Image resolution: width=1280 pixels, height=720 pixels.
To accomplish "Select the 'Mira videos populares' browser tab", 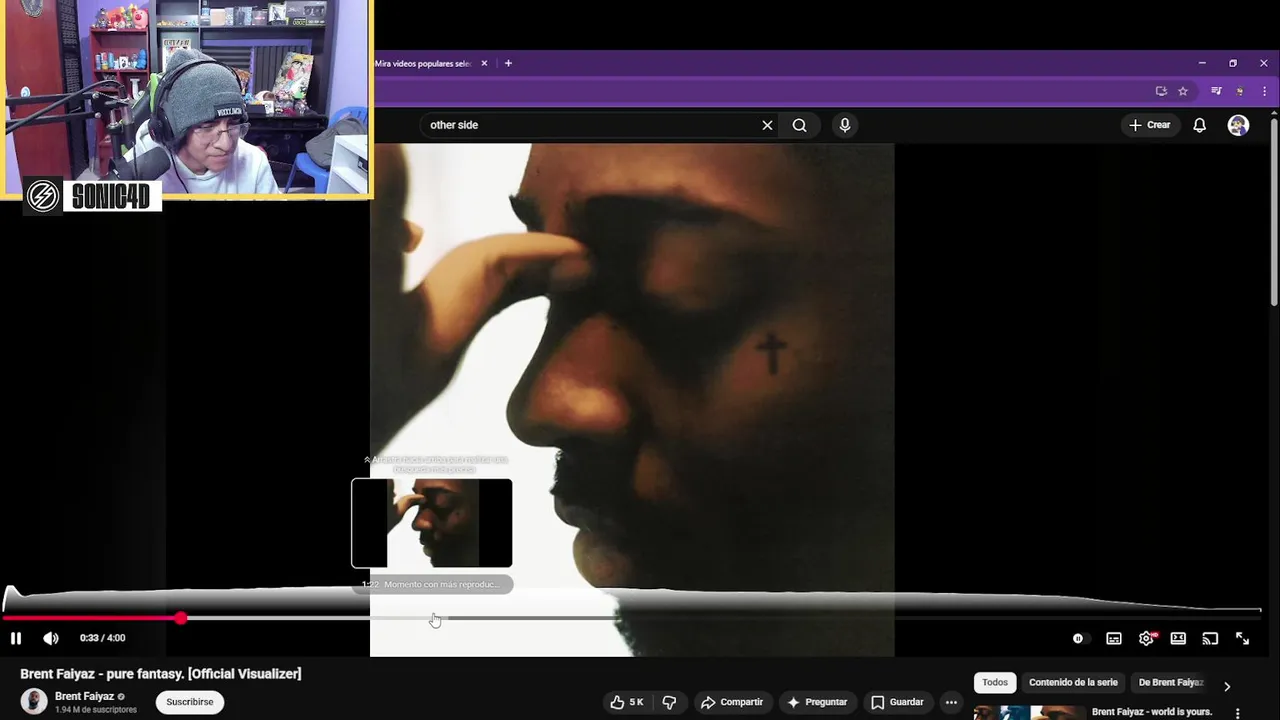I will (x=423, y=63).
